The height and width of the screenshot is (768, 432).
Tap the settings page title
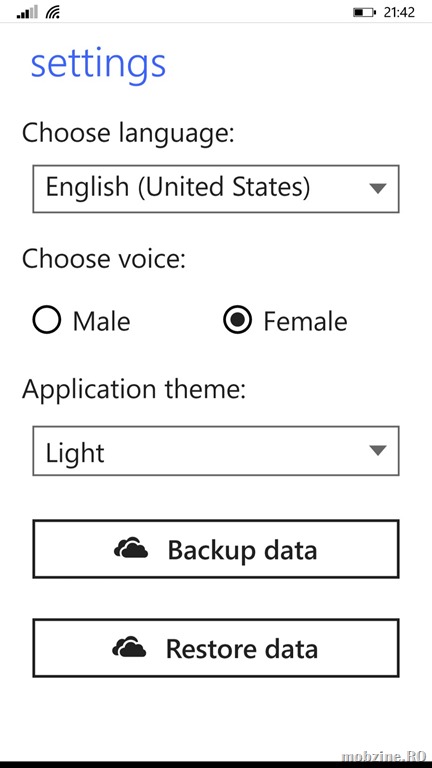pyautogui.click(x=98, y=64)
